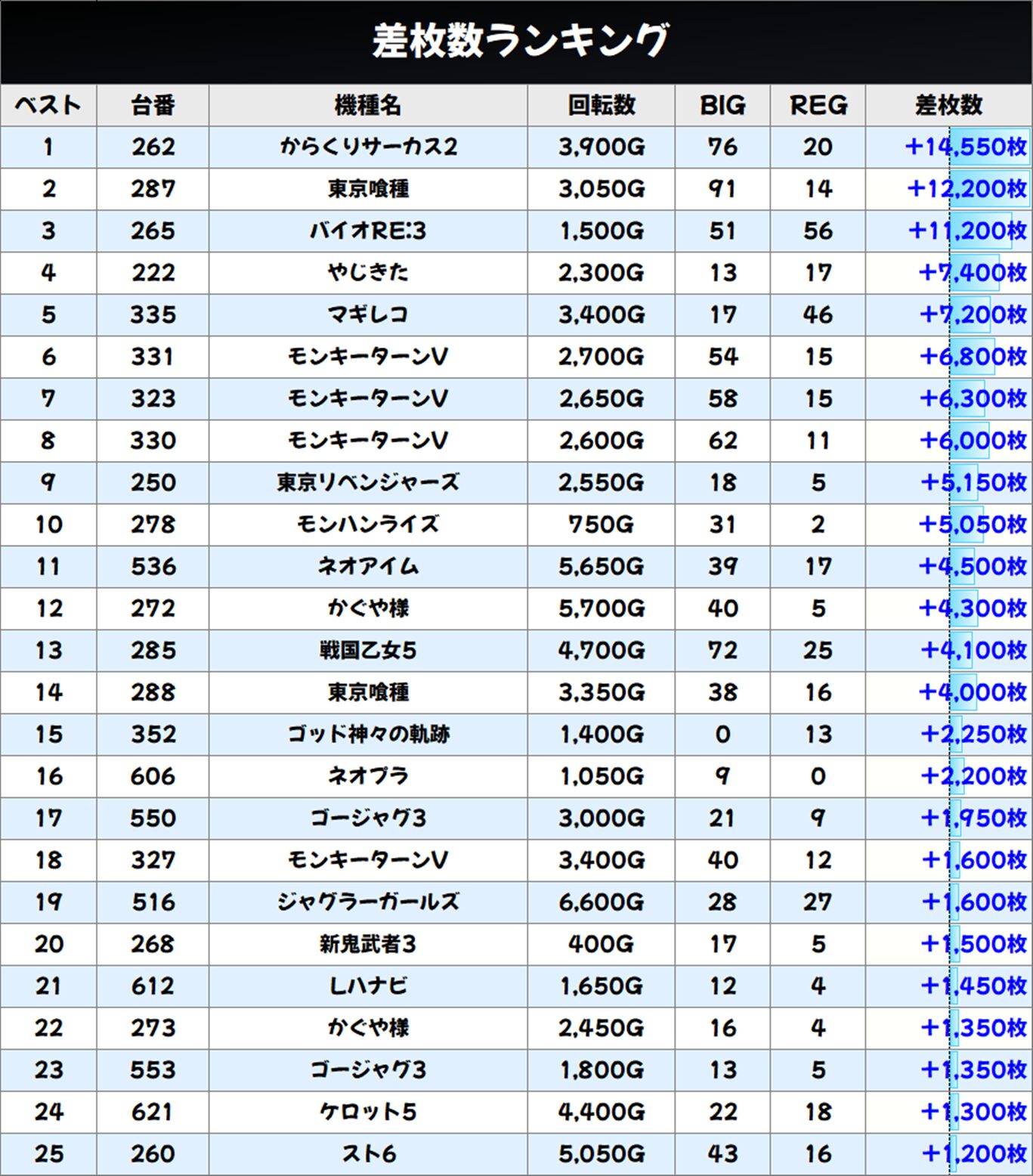Click モンキーターンV in the 323 row

pos(368,398)
